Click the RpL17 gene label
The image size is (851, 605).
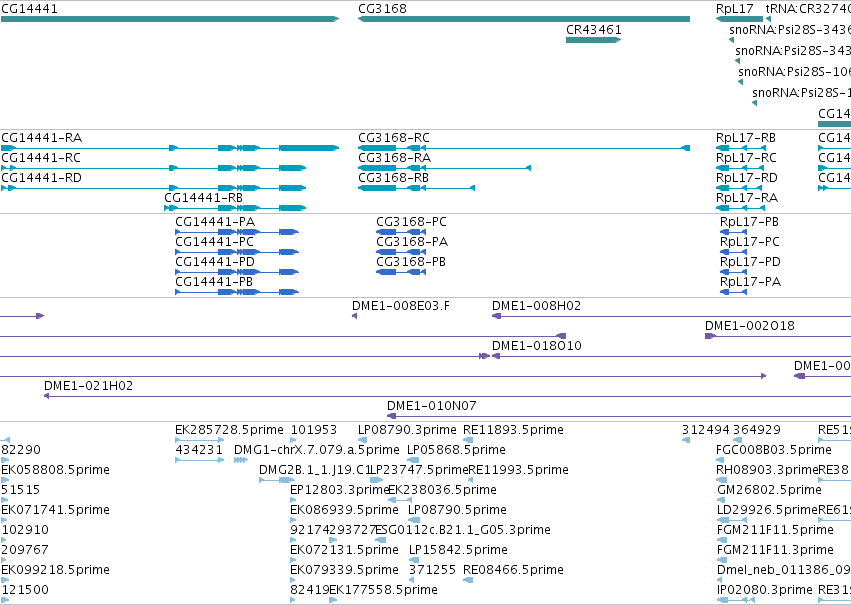[x=734, y=9]
